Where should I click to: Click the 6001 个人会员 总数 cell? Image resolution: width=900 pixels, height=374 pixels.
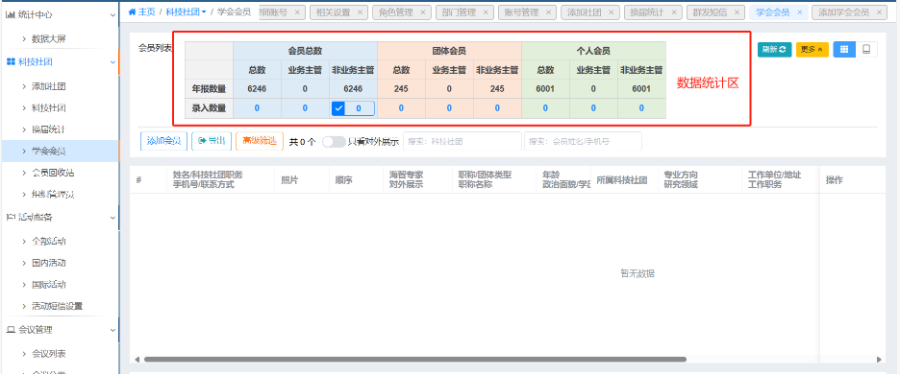[545, 89]
